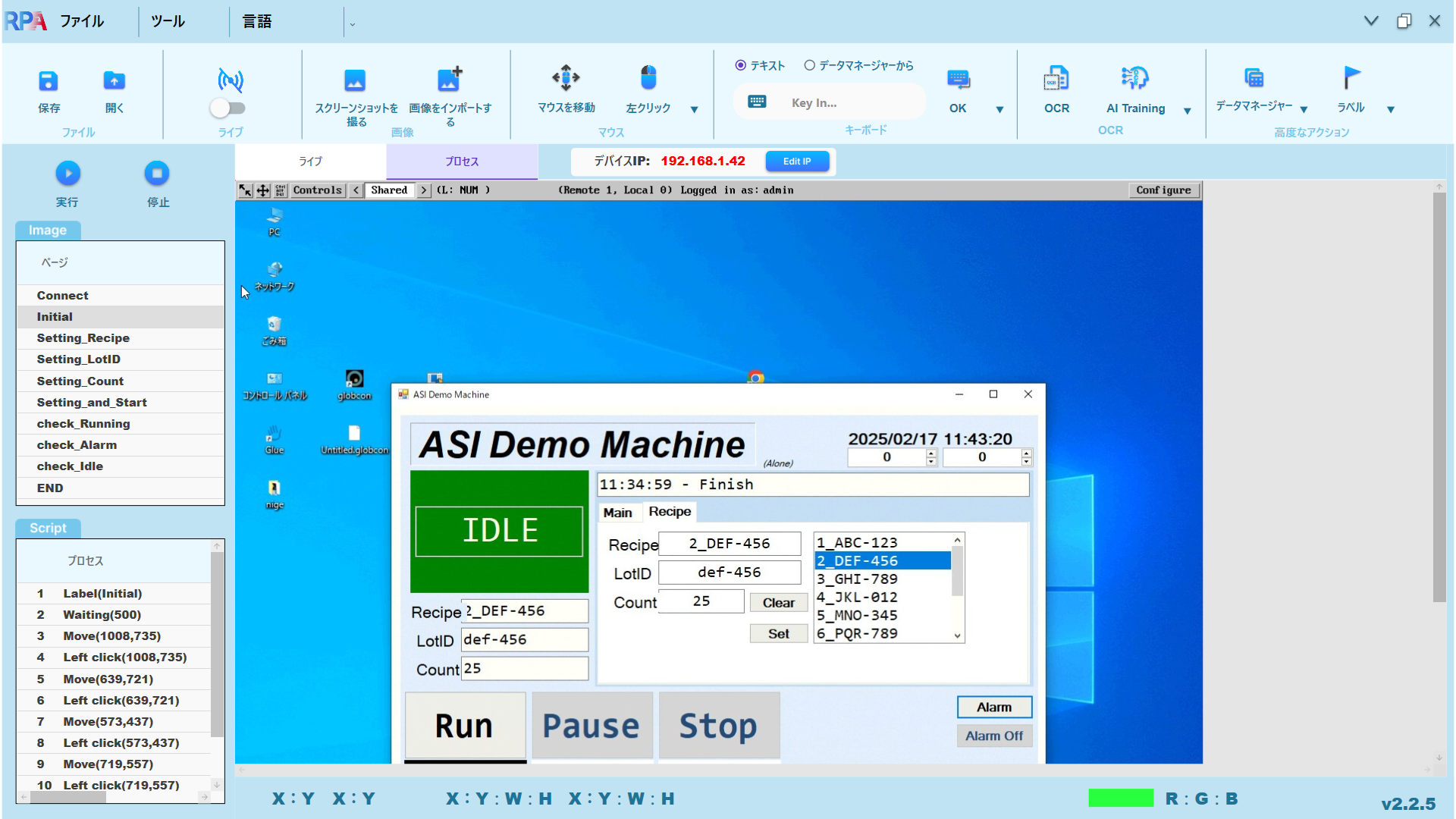Open the ネットワーク desktop icon
Screen dimensions: 1456x819
(275, 277)
